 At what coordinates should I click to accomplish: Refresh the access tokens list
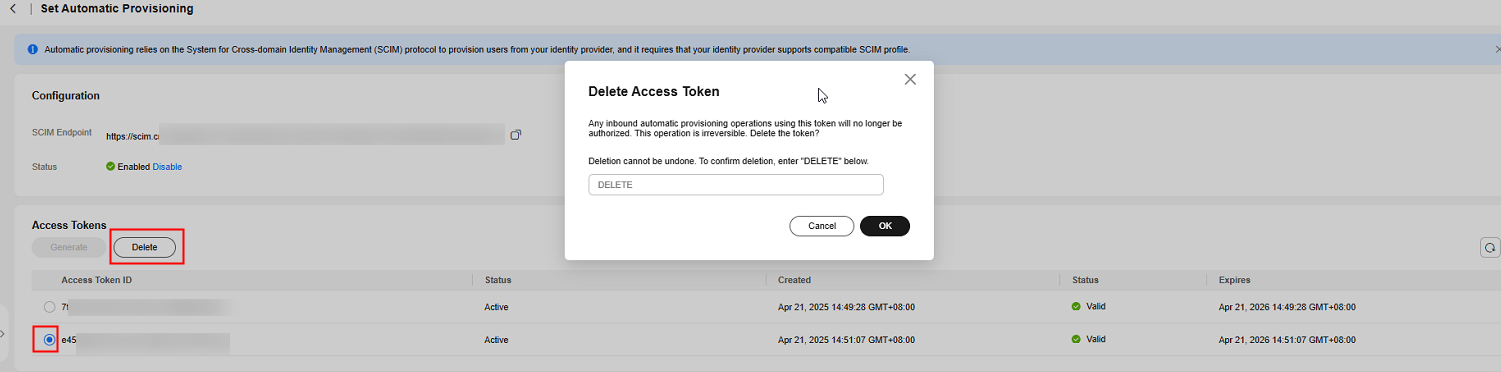[1489, 247]
